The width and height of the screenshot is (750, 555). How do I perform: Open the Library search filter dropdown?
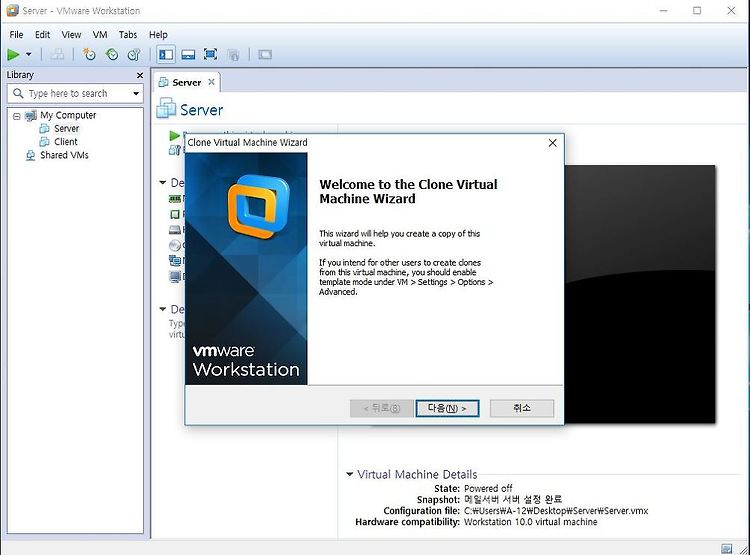coord(136,93)
